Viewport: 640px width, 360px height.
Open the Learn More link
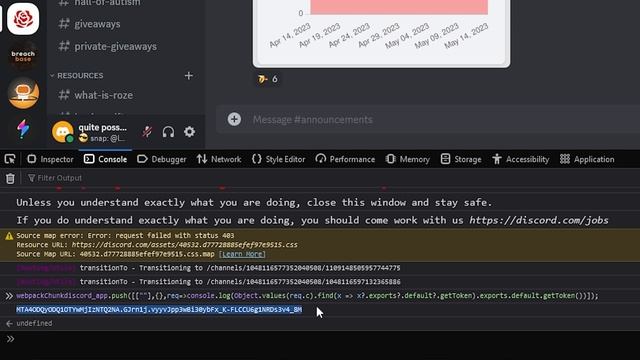(x=242, y=254)
